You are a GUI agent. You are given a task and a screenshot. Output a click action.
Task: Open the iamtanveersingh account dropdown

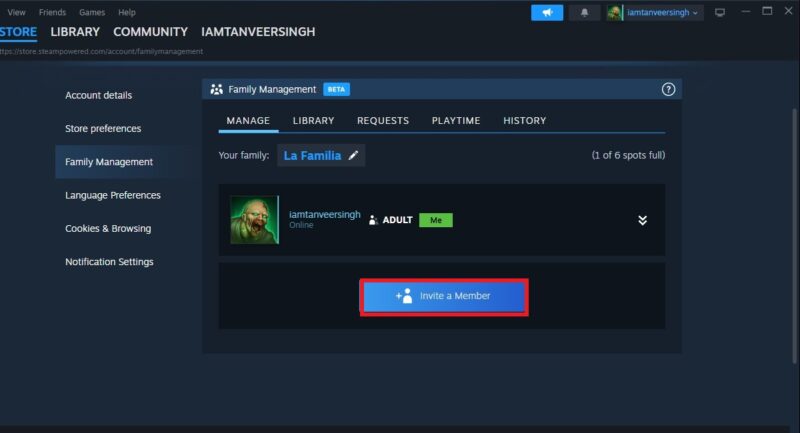662,13
